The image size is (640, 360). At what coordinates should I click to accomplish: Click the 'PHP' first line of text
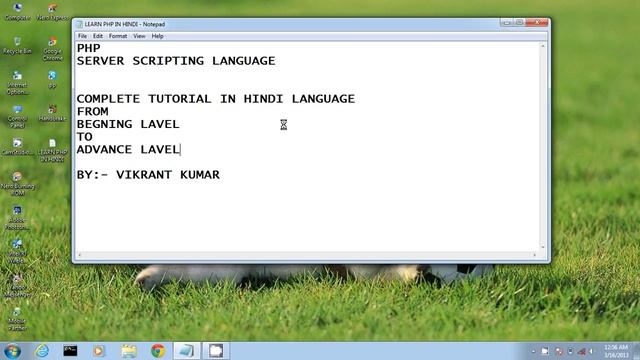pos(89,48)
